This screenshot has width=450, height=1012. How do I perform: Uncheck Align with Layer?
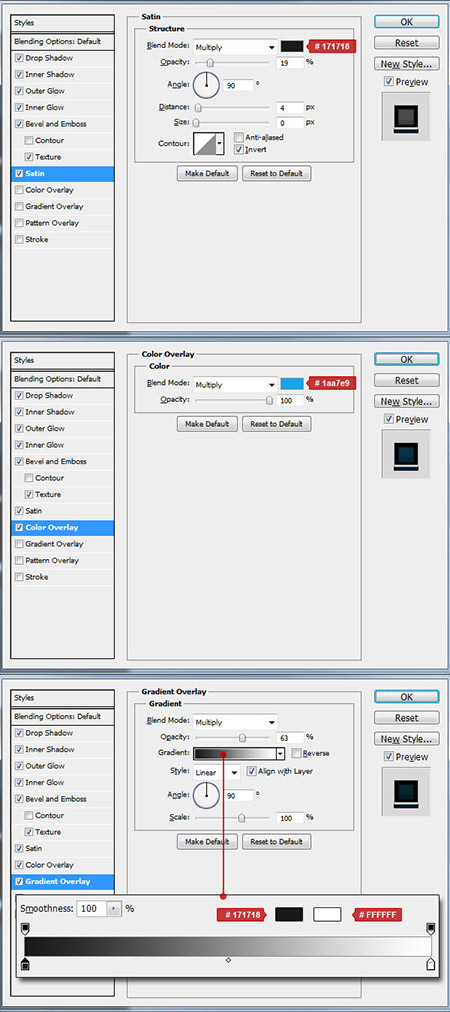pyautogui.click(x=251, y=771)
